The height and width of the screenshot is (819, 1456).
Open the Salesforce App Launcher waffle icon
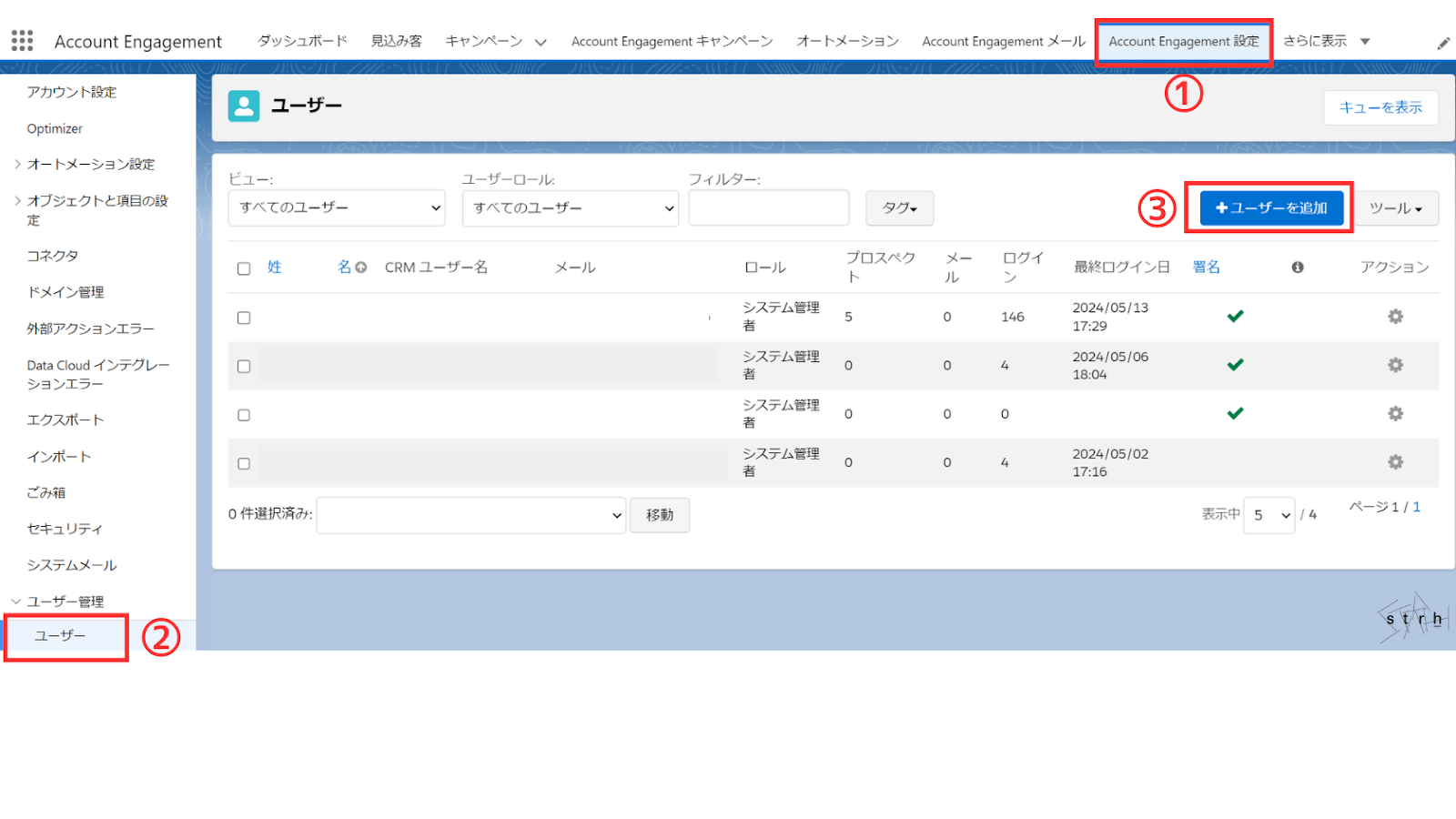(x=22, y=40)
